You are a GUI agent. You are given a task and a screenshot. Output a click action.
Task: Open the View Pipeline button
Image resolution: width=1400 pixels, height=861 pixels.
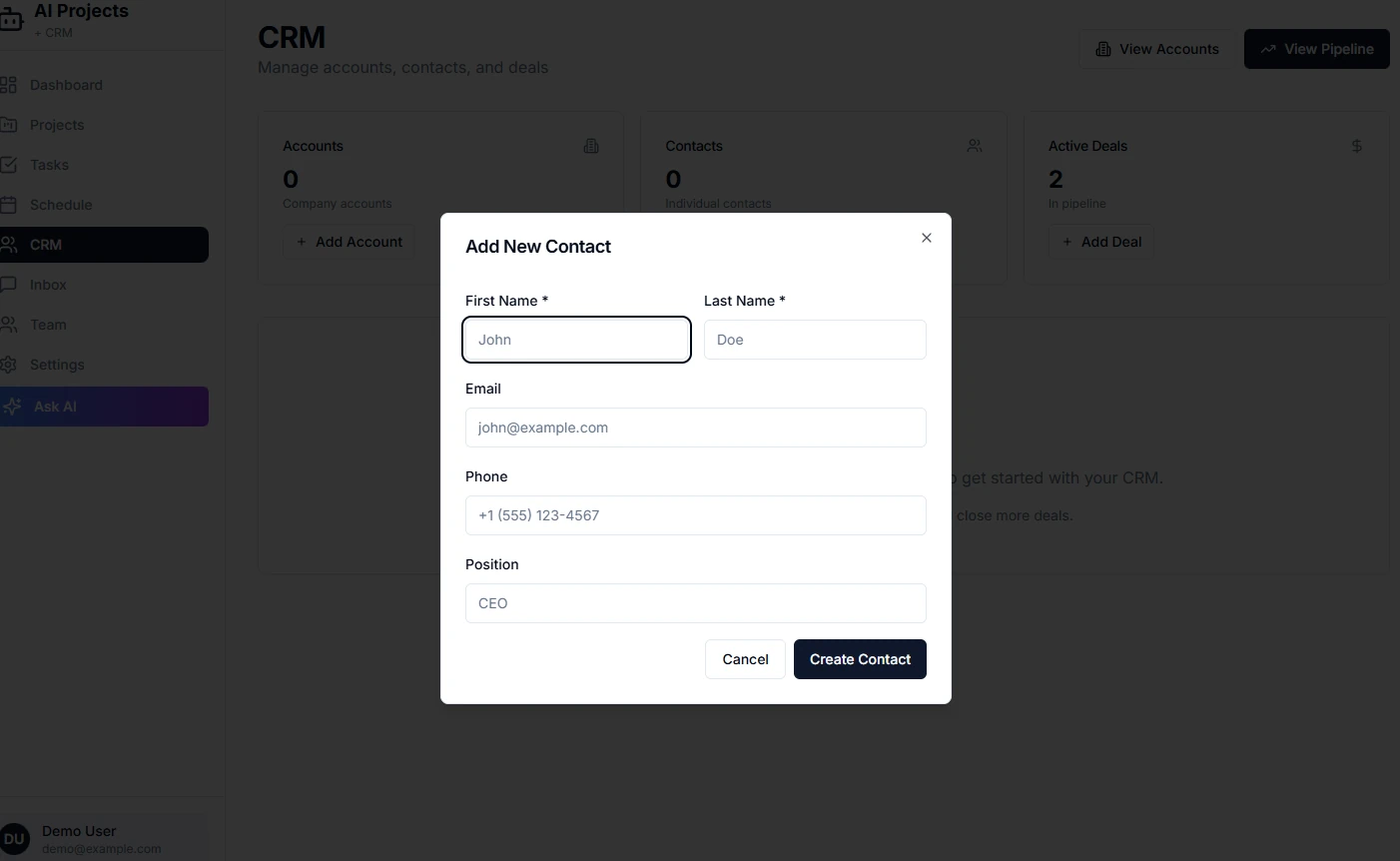[x=1316, y=49]
